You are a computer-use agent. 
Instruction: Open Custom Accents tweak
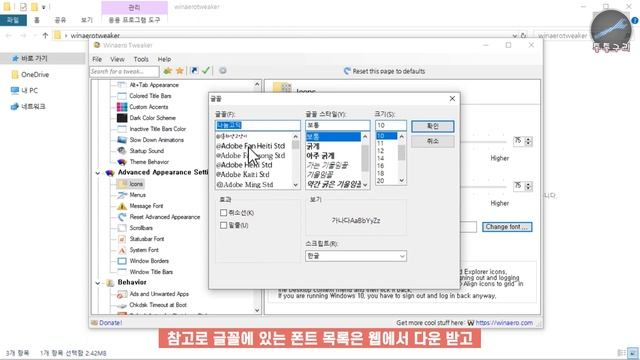149,107
